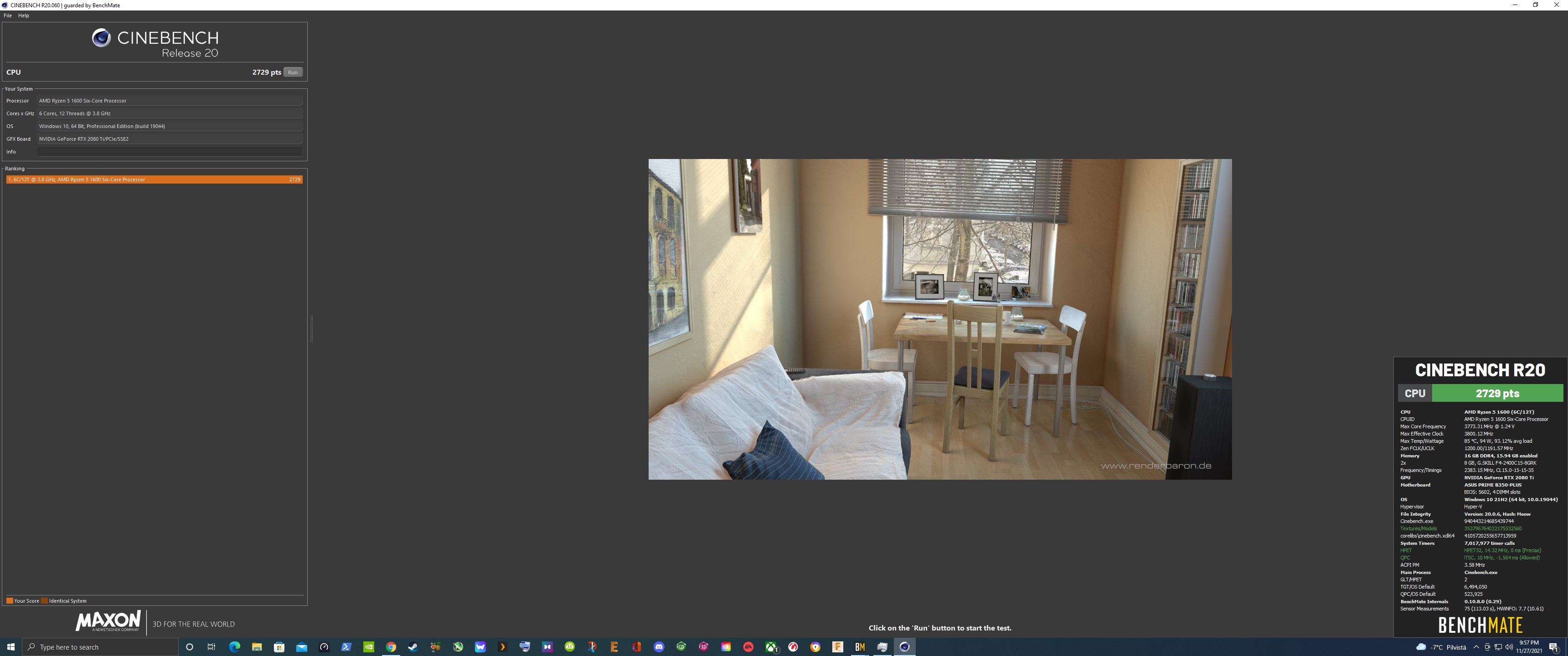Select the Ryzen 5 1600 ranking entry
The height and width of the screenshot is (656, 1568).
154,179
